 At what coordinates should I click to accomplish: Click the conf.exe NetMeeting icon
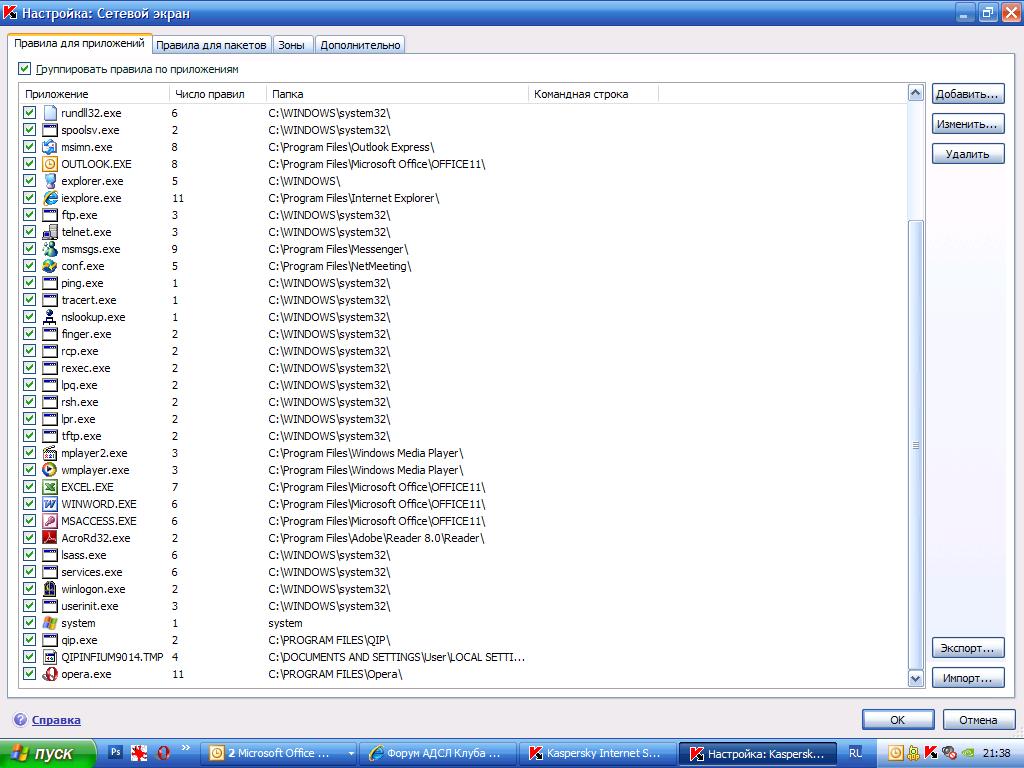(50, 266)
